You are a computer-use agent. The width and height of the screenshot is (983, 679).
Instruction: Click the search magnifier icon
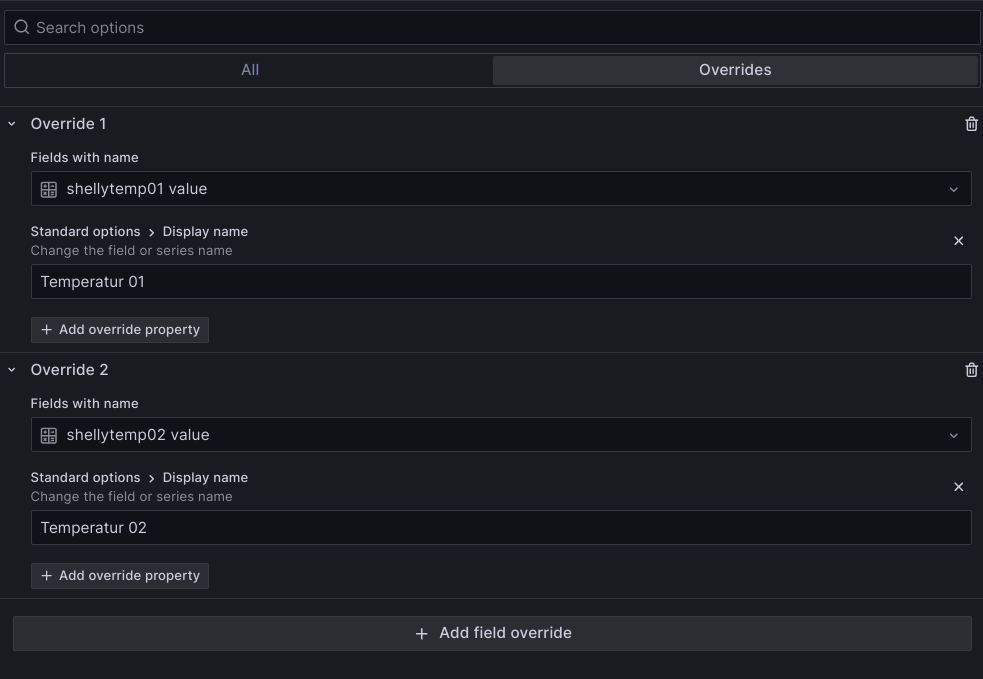(x=21, y=27)
